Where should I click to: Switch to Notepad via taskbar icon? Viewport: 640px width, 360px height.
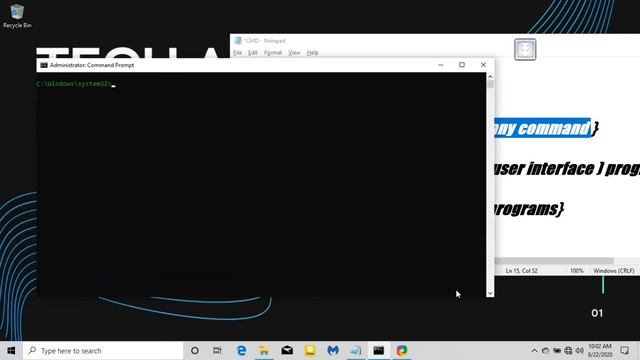[356, 351]
